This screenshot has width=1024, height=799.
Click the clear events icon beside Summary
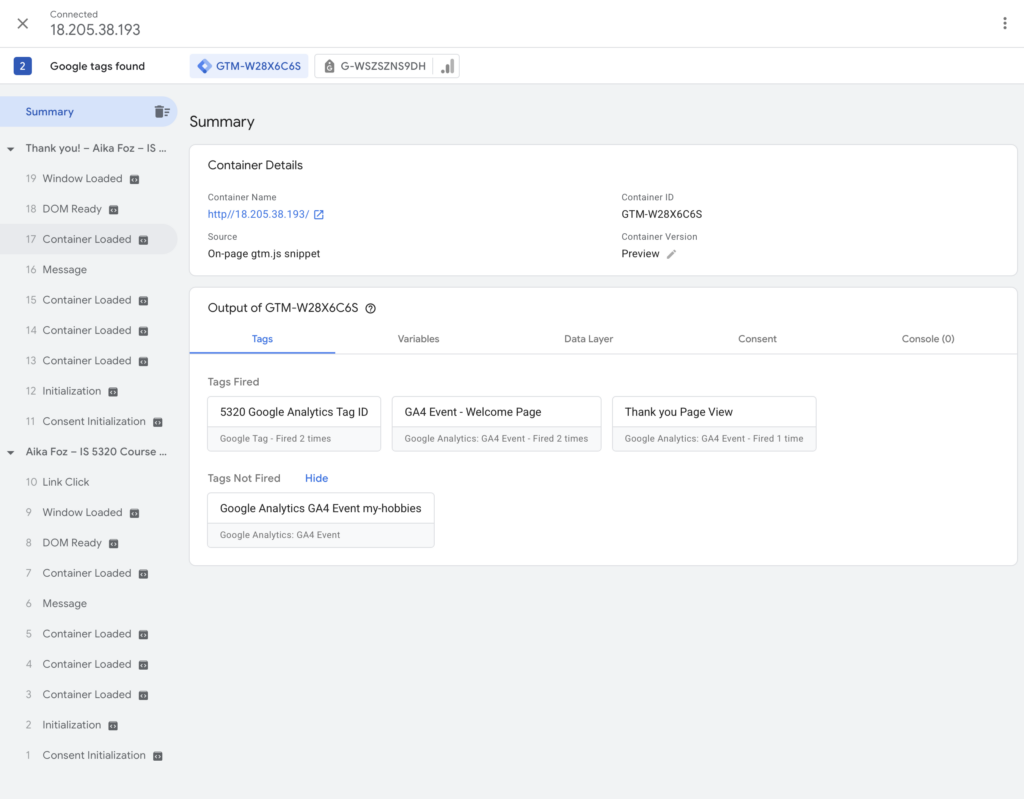(x=162, y=112)
